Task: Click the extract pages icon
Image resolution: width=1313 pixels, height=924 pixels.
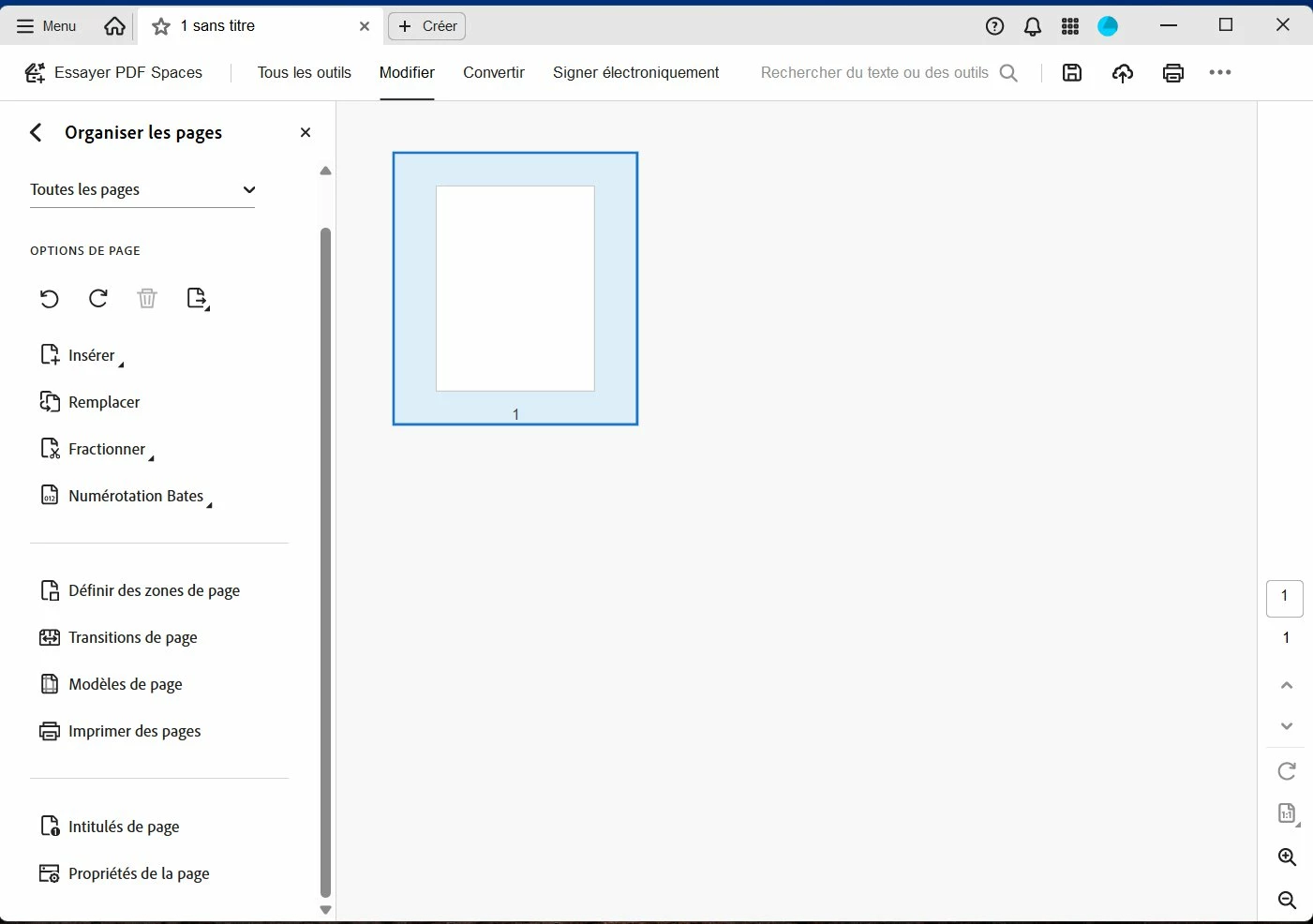Action: [198, 299]
